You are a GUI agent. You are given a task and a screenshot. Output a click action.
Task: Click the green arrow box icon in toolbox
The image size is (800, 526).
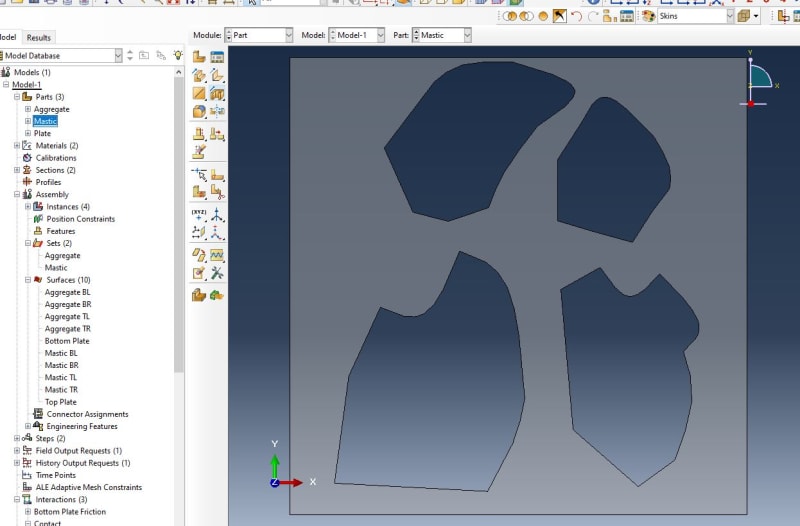click(217, 295)
